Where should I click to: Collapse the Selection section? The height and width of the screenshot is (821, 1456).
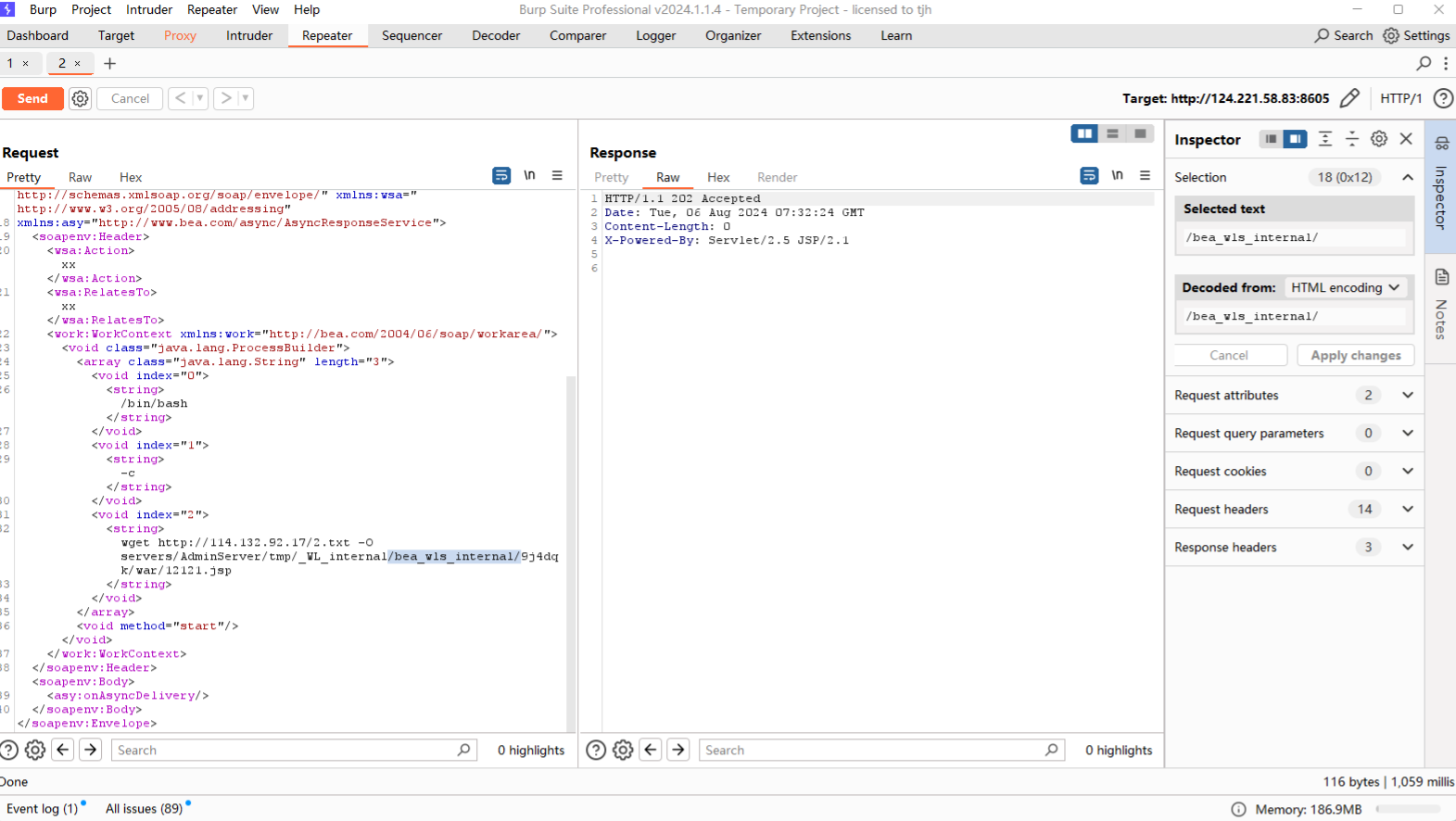coord(1408,177)
